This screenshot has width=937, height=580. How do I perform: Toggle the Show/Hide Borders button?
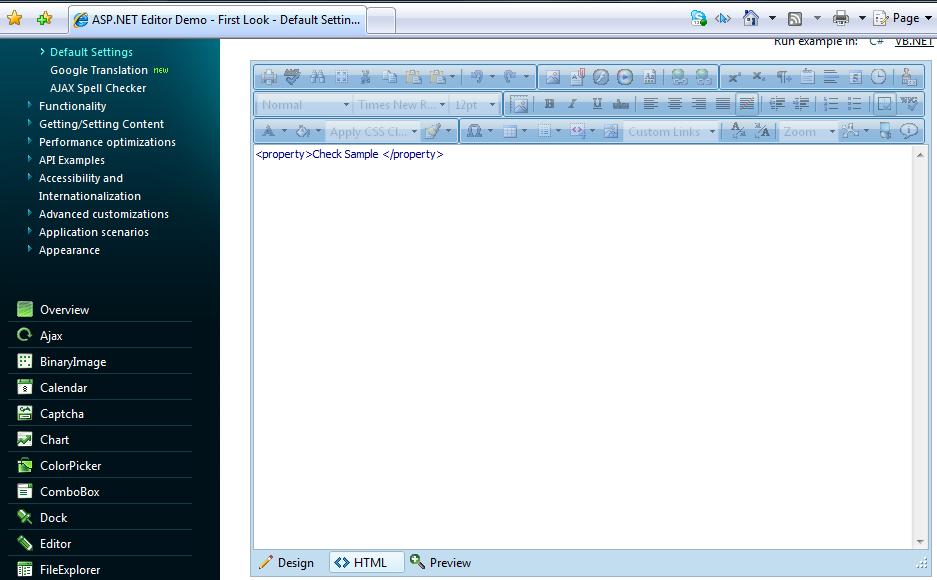tap(884, 105)
